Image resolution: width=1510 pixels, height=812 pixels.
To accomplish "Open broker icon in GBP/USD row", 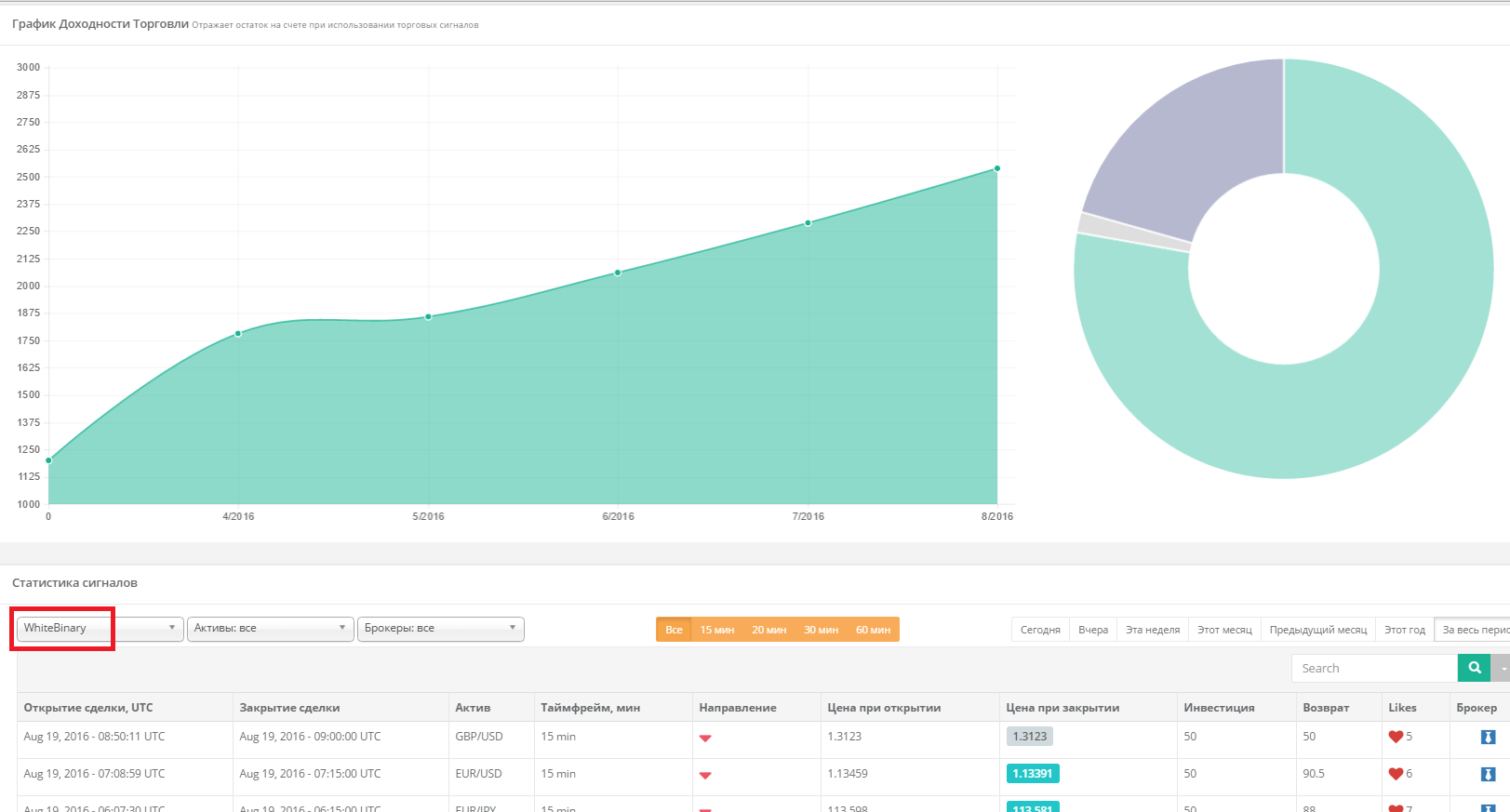I will coord(1488,737).
